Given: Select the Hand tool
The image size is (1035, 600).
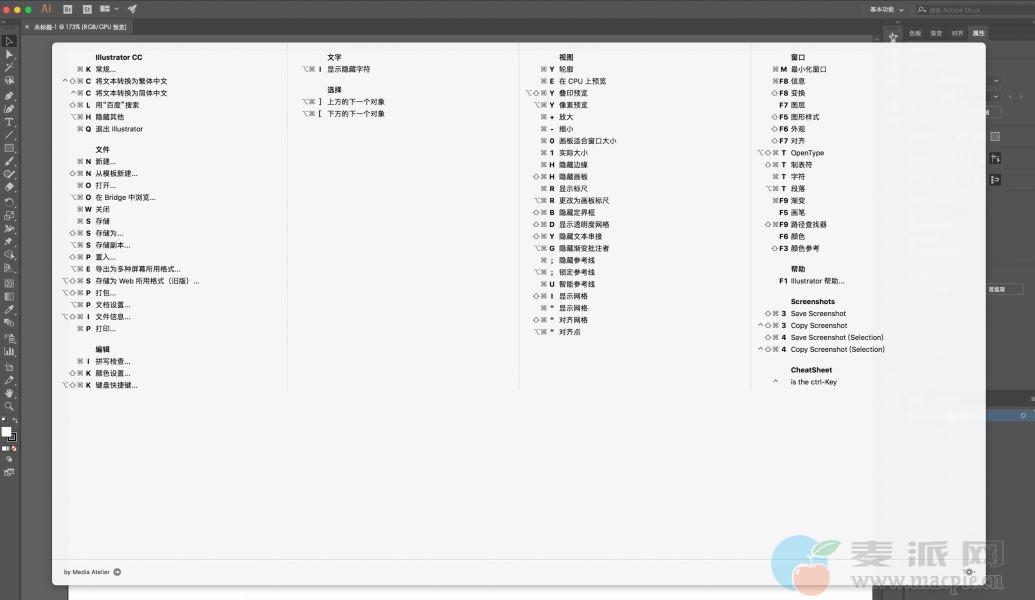Looking at the screenshot, I should pos(9,393).
